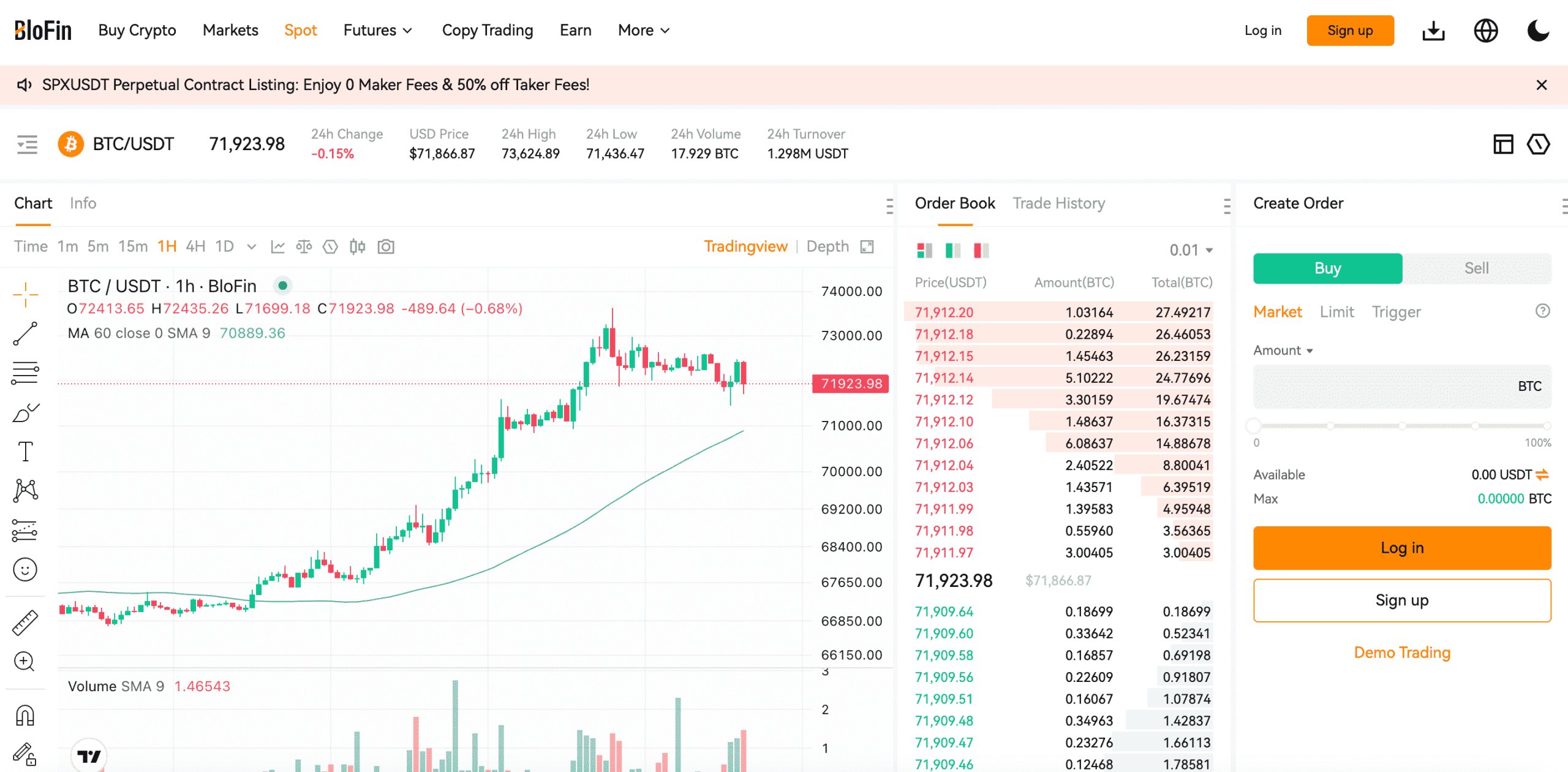Activate the zoom in tool
Image resolution: width=1568 pixels, height=772 pixels.
[x=24, y=662]
